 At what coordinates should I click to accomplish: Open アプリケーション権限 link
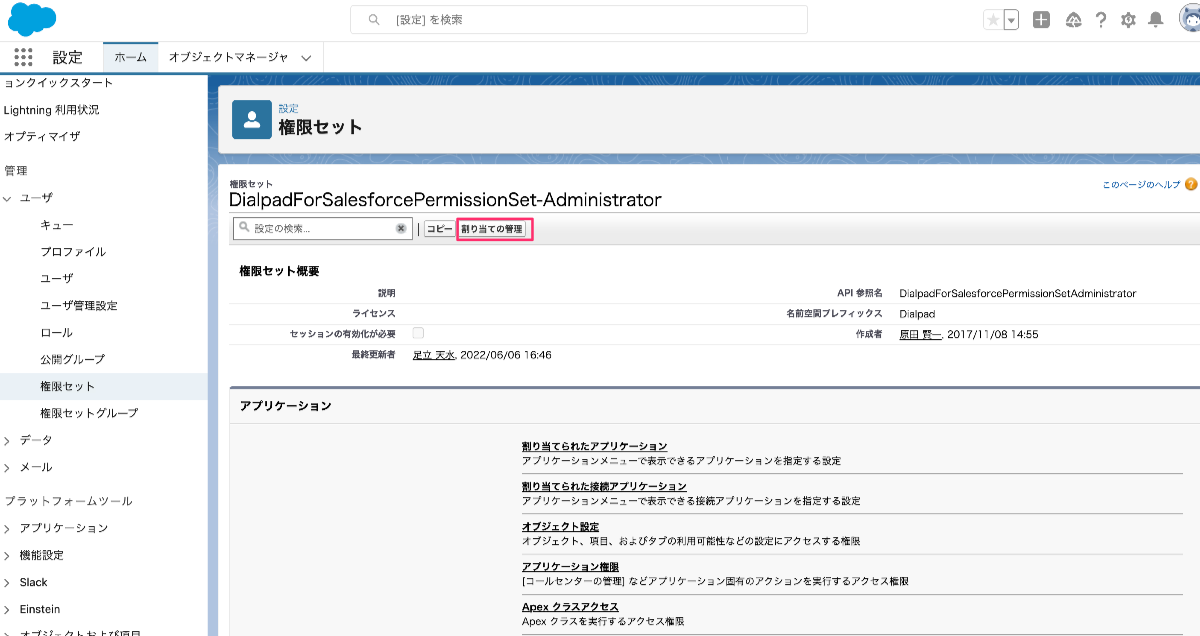(570, 567)
